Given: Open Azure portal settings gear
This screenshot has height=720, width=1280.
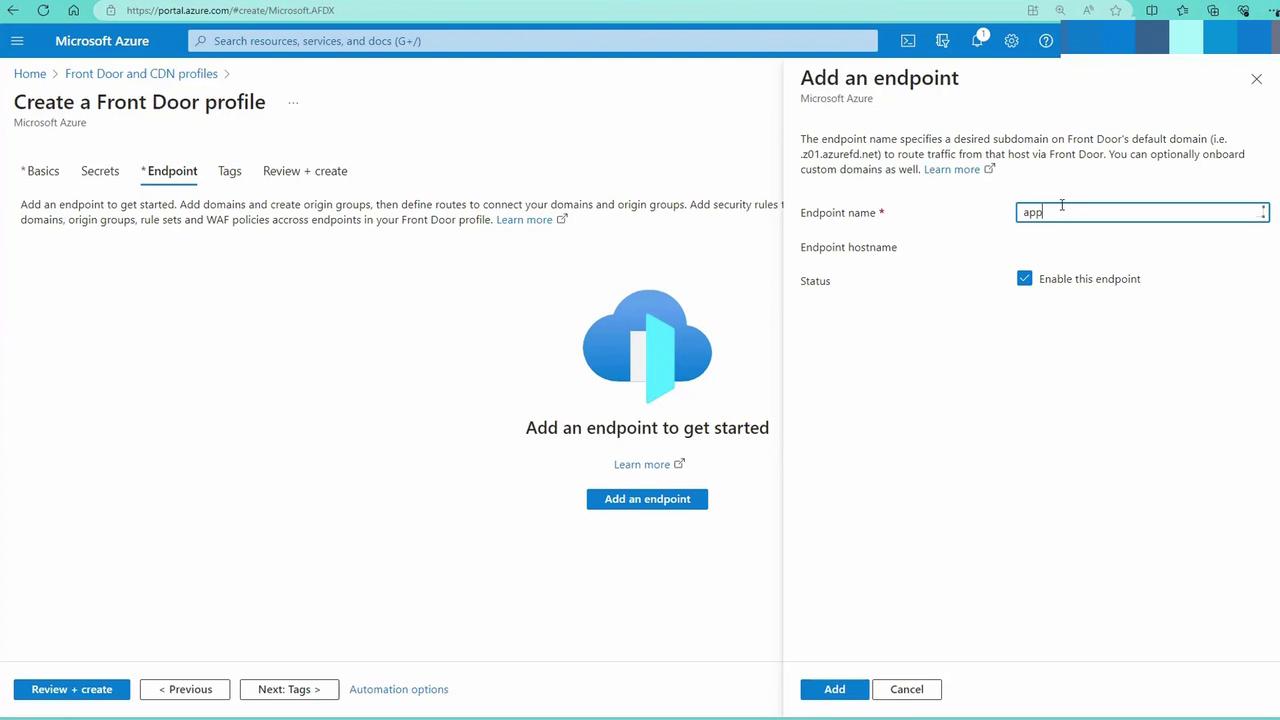Looking at the screenshot, I should [x=1012, y=41].
